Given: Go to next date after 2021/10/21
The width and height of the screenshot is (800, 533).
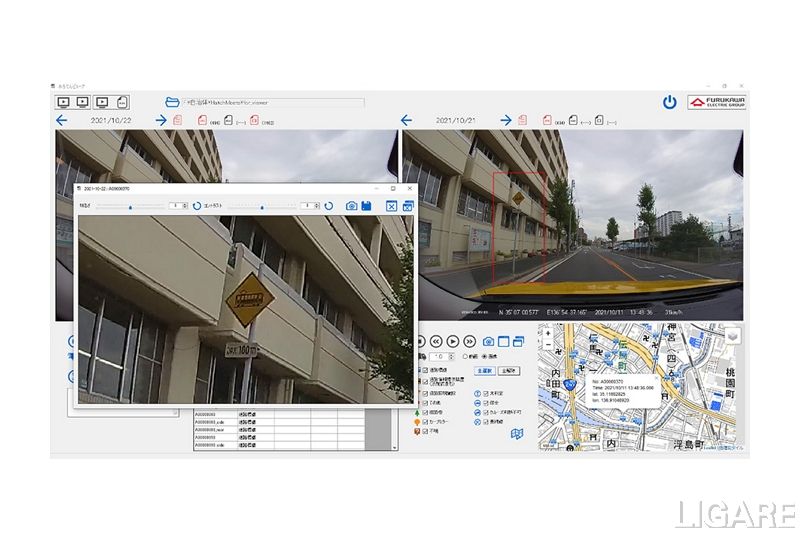Looking at the screenshot, I should [x=506, y=121].
